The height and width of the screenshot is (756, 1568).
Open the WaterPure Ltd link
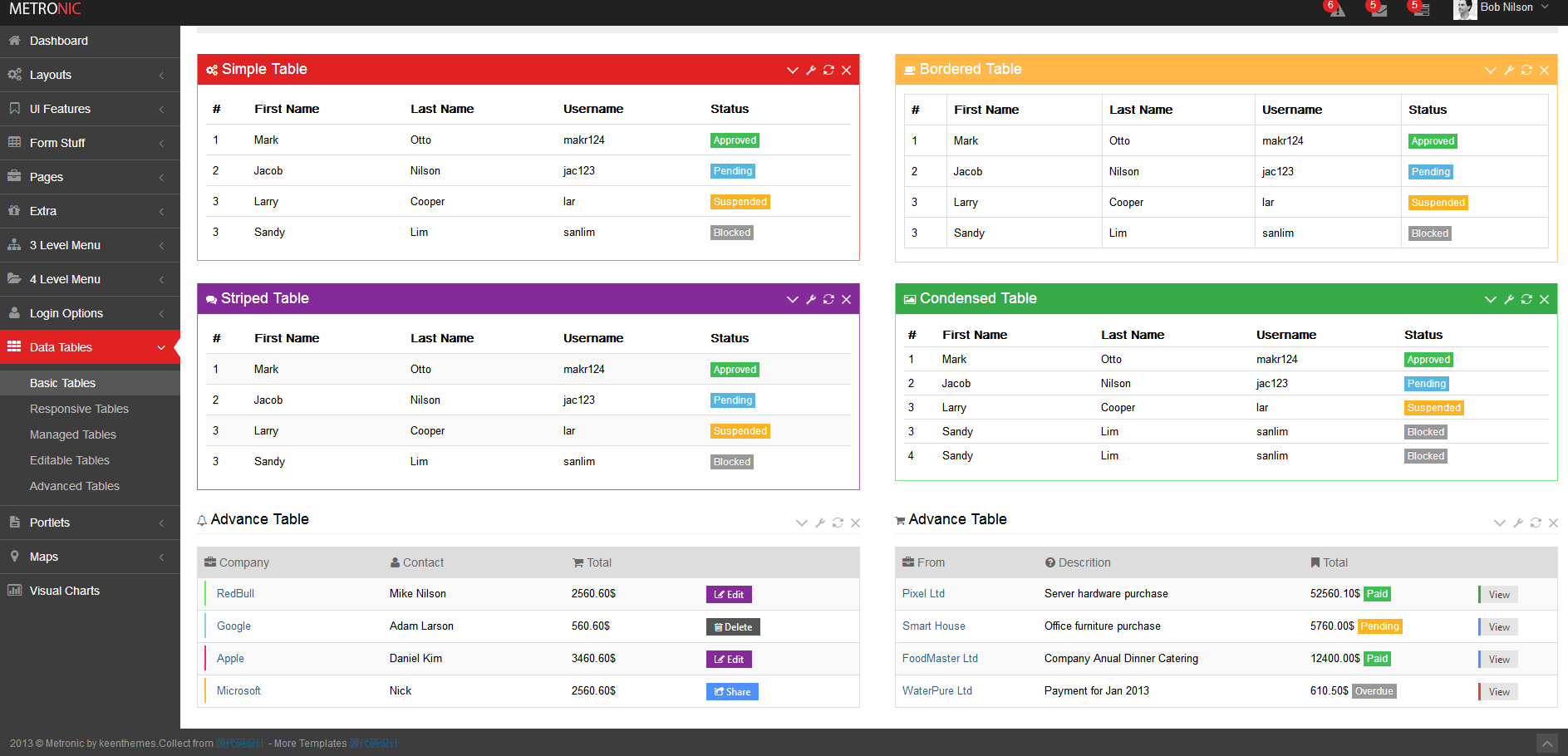point(937,690)
